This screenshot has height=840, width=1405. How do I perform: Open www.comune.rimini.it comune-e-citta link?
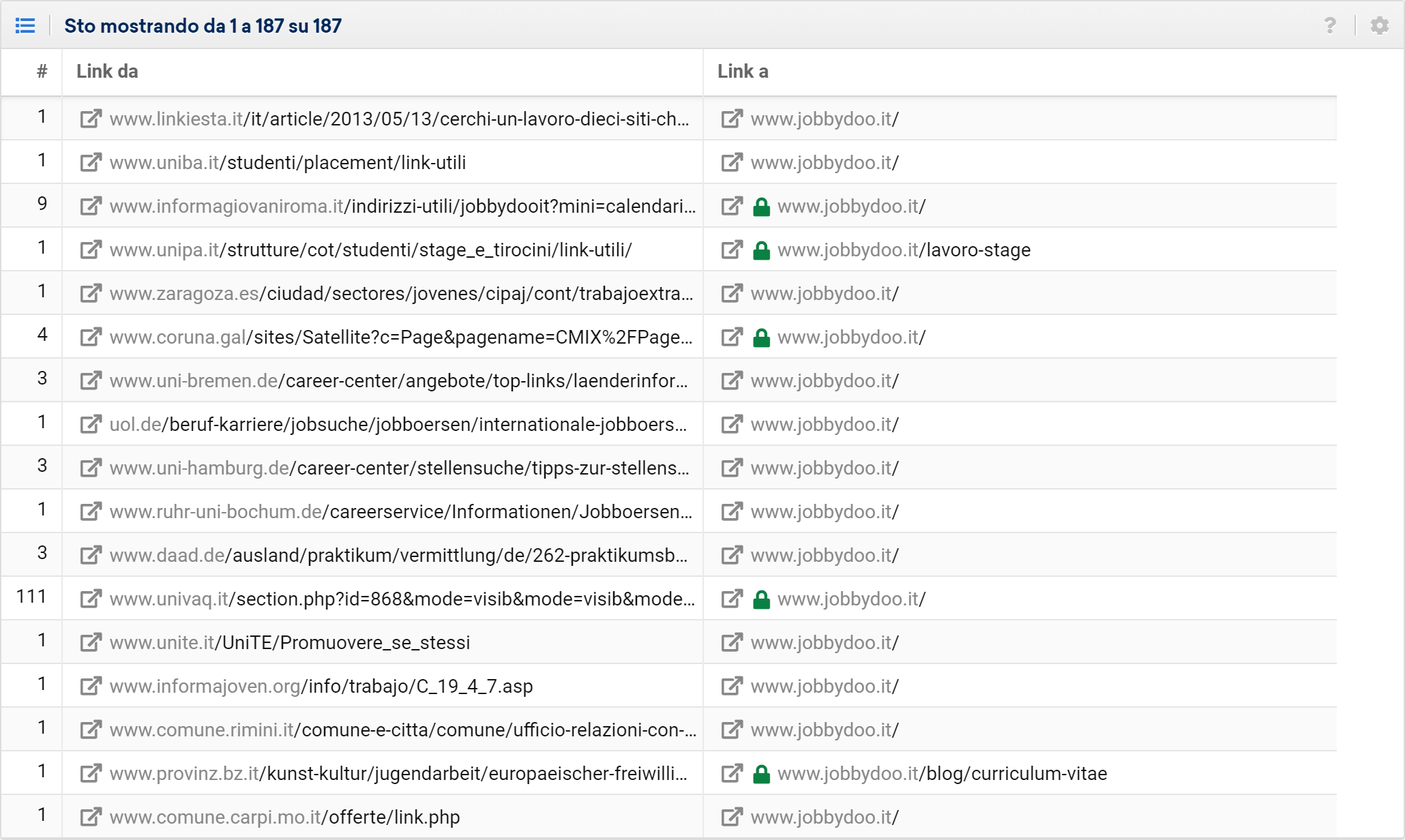tap(403, 730)
